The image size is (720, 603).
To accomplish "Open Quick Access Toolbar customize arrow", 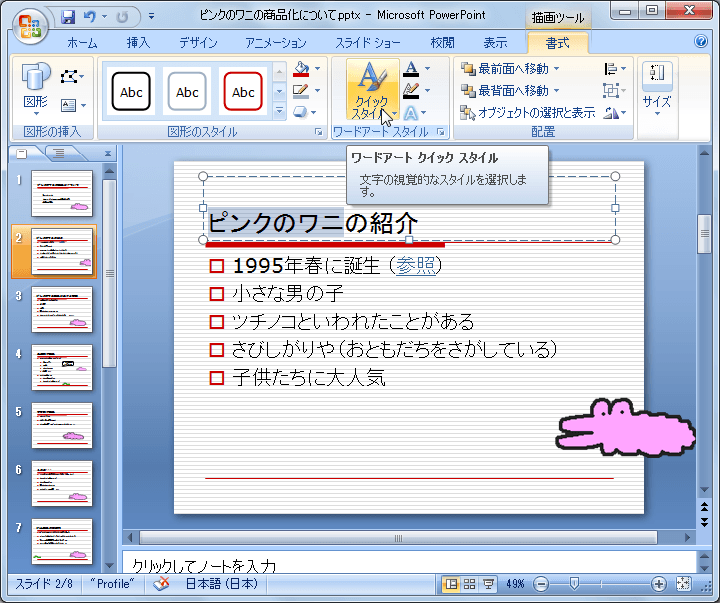I will tap(151, 17).
